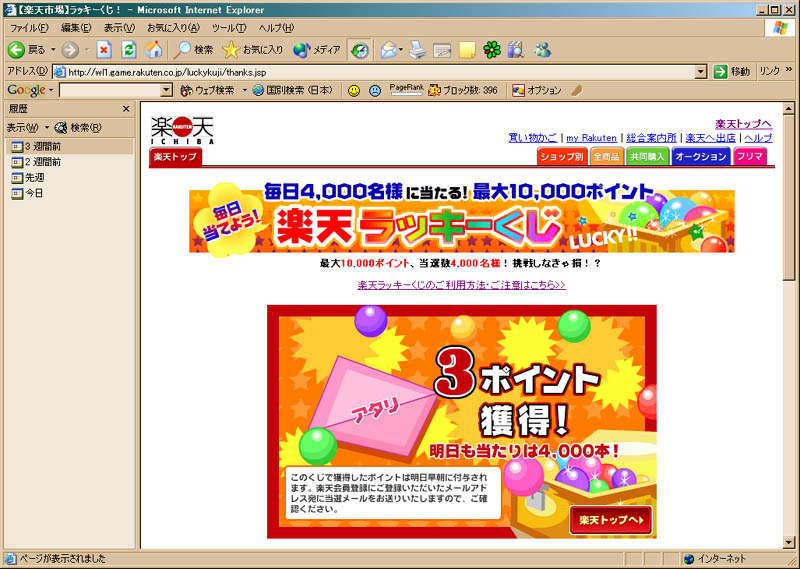800x569 pixels.
Task: Click the Research book icon
Action: click(516, 50)
